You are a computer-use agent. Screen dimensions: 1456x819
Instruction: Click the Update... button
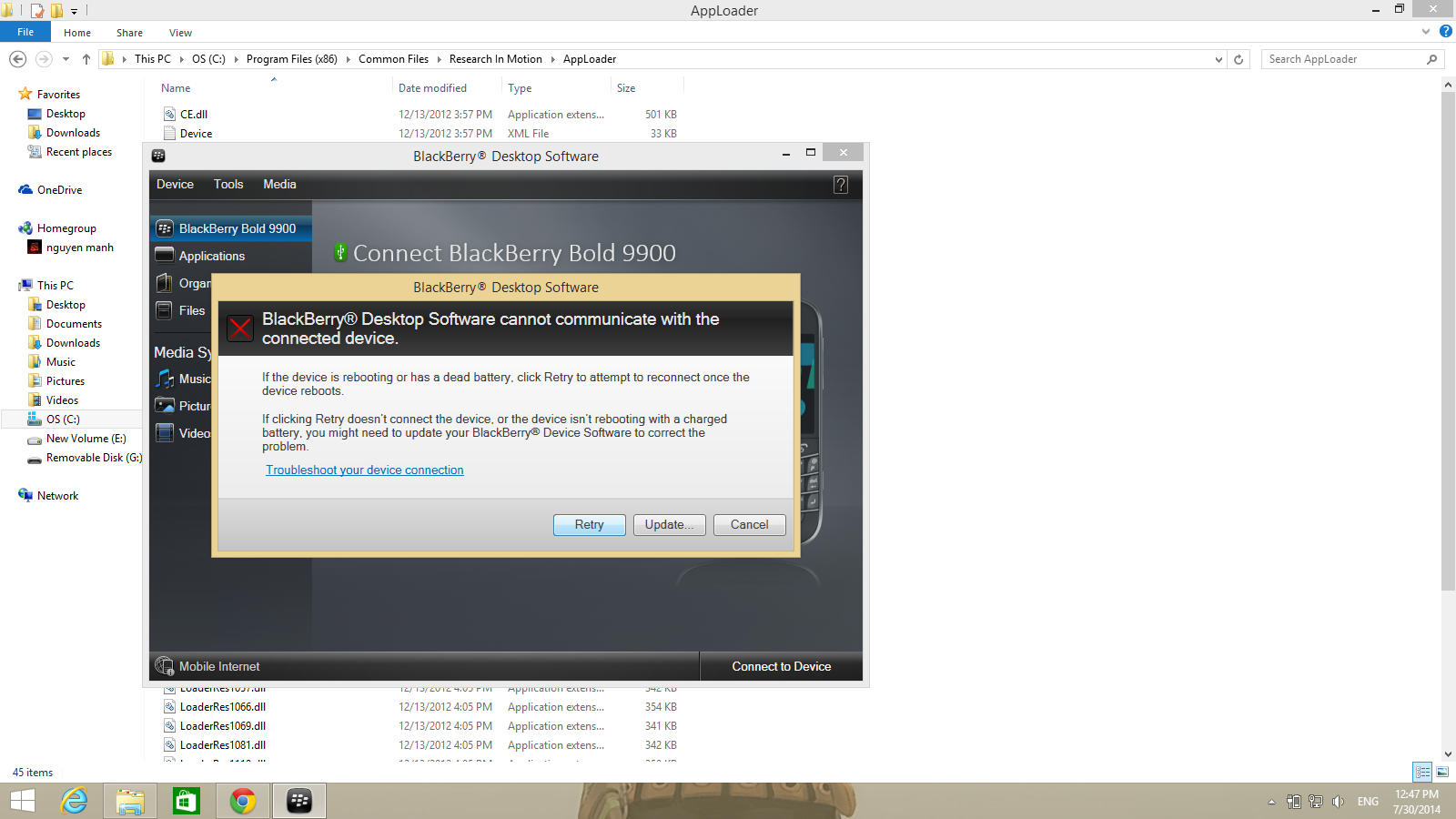click(669, 525)
